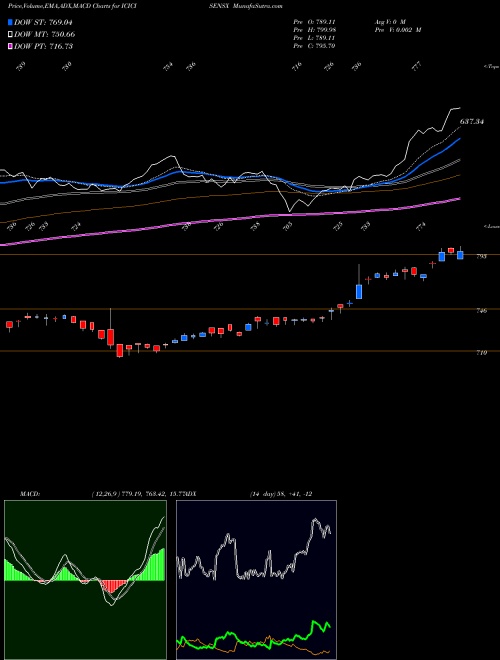
Task: Click the tall blue breakout candle above 746
Action: click(359, 291)
